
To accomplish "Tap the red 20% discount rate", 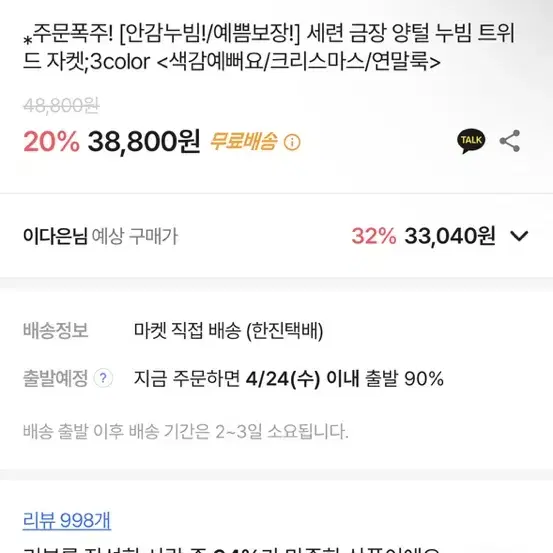I will [x=51, y=141].
